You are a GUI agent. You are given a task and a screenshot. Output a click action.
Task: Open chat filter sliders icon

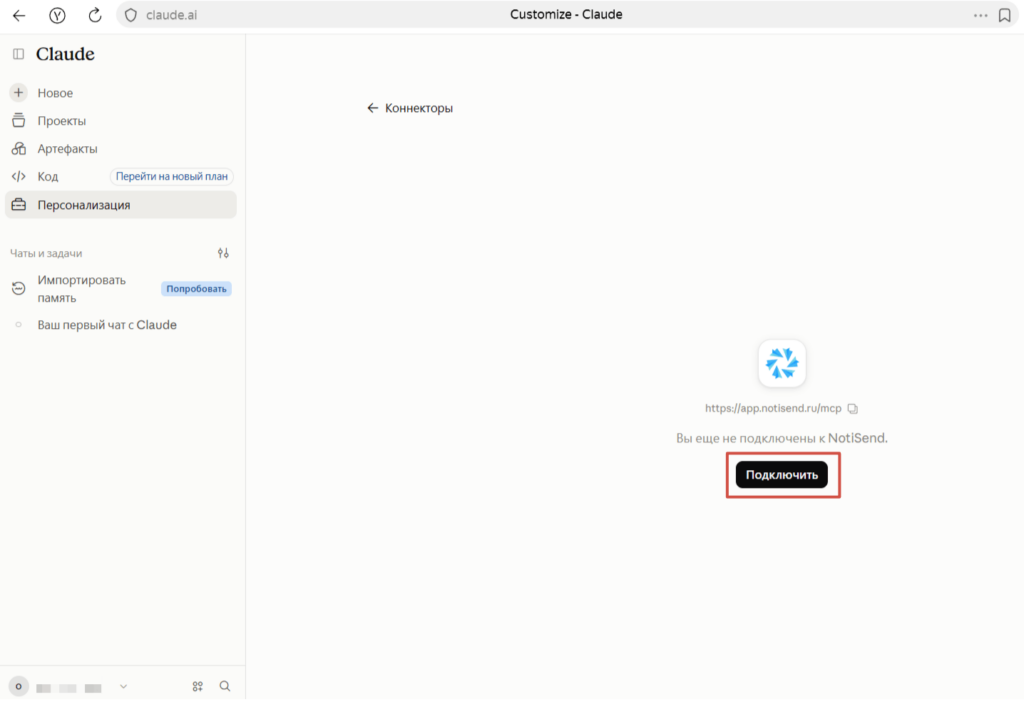pyautogui.click(x=223, y=253)
